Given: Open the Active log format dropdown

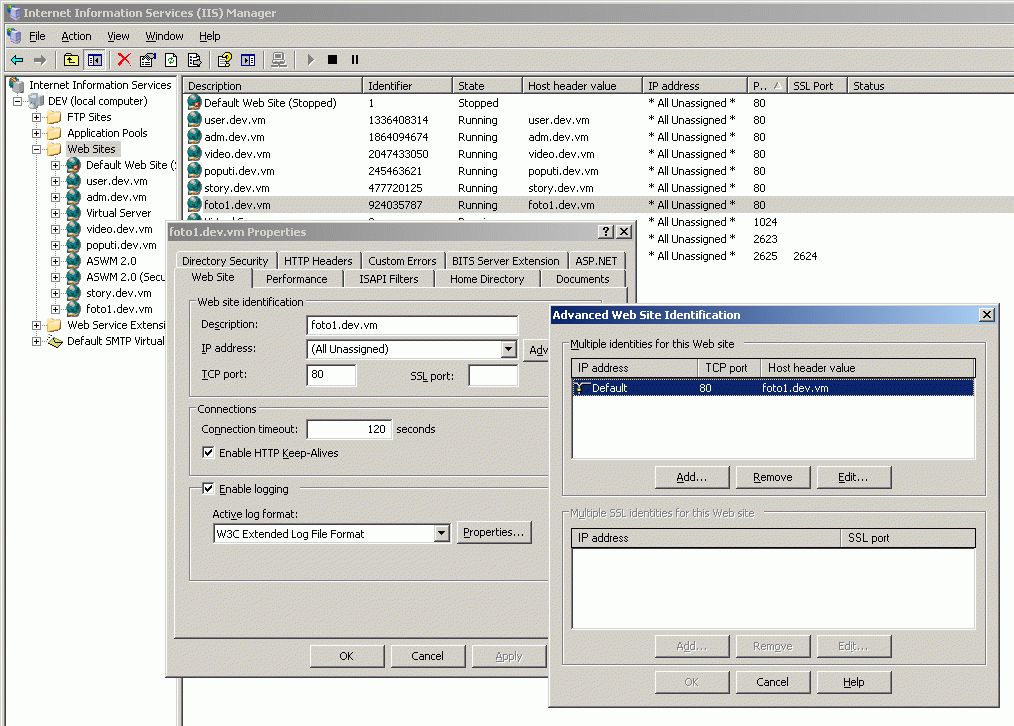Looking at the screenshot, I should [x=442, y=533].
